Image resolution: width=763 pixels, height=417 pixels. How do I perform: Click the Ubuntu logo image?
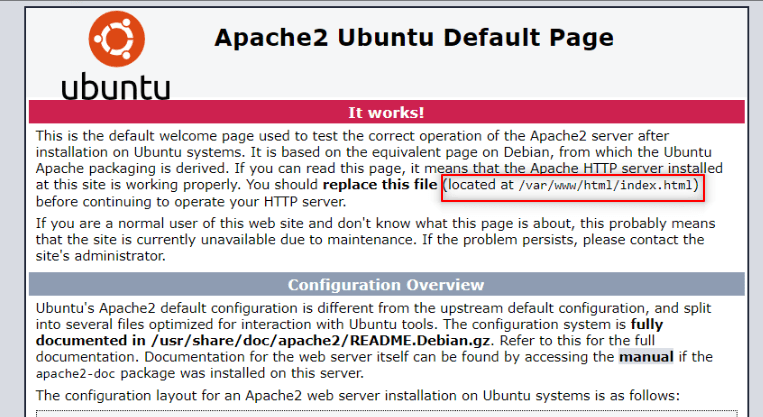tap(116, 55)
